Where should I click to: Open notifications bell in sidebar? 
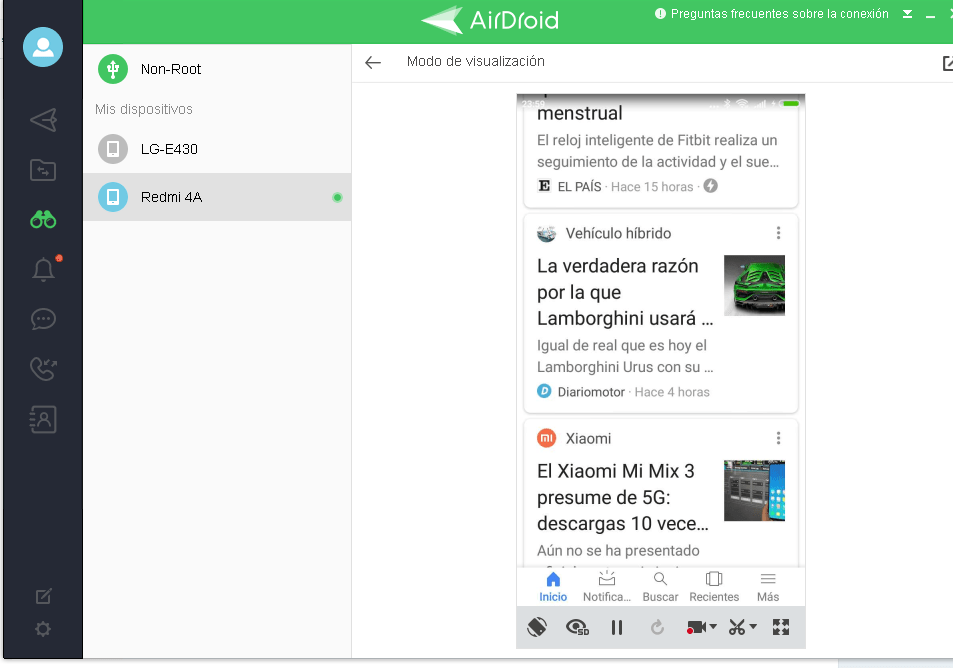43,270
